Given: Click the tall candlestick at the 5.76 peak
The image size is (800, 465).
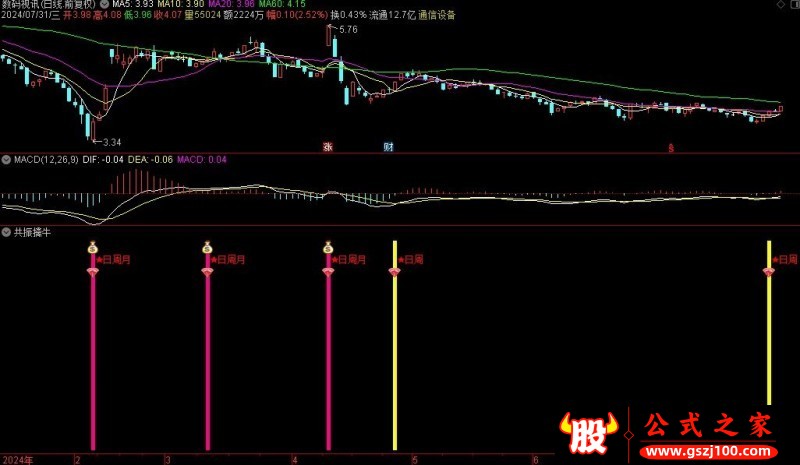Looking at the screenshot, I should pyautogui.click(x=329, y=35).
